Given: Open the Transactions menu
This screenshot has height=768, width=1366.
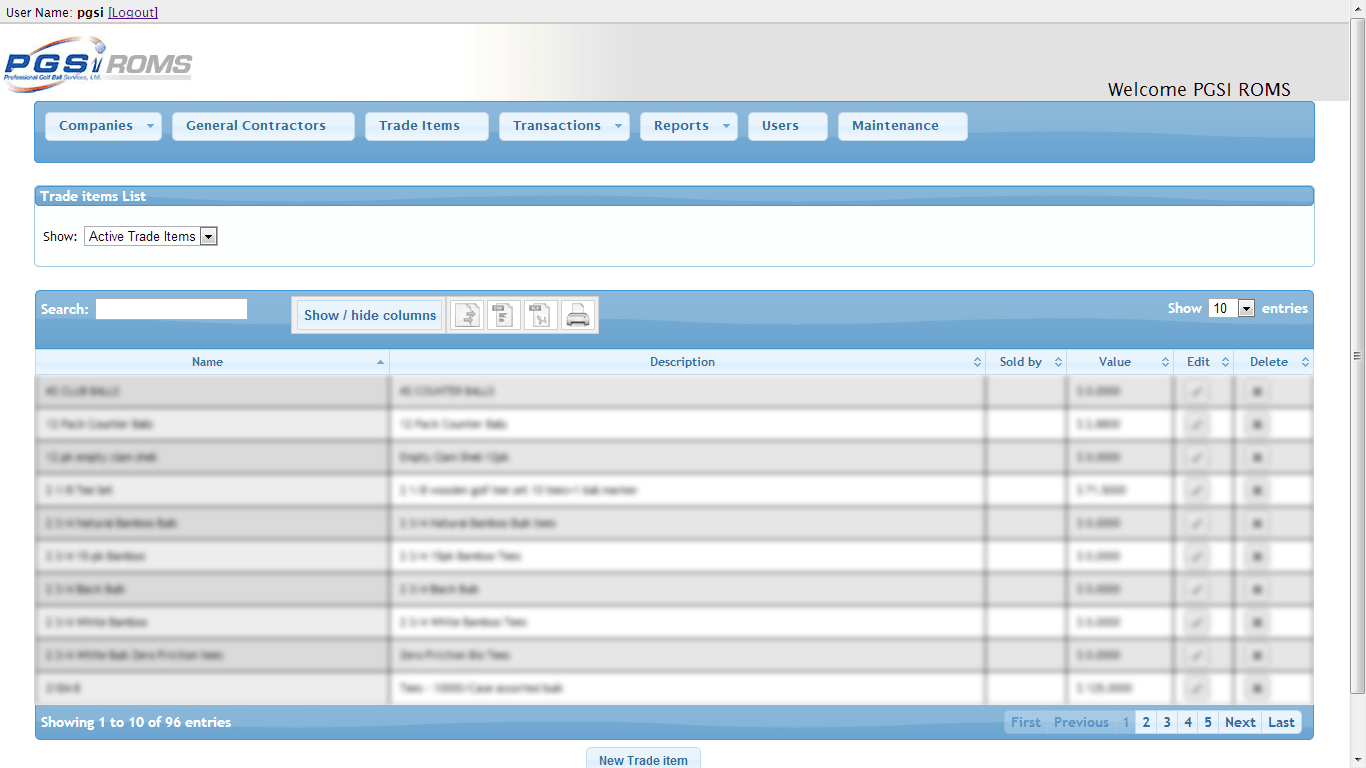Looking at the screenshot, I should pos(557,126).
